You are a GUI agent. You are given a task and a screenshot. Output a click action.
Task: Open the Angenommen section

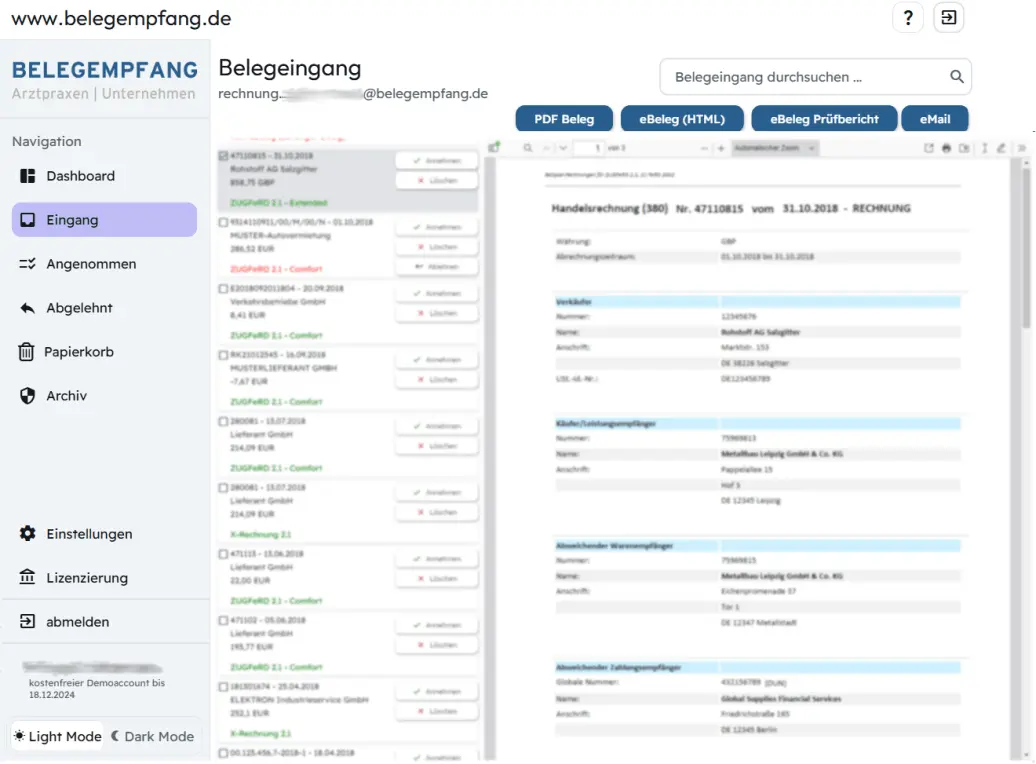(x=104, y=264)
